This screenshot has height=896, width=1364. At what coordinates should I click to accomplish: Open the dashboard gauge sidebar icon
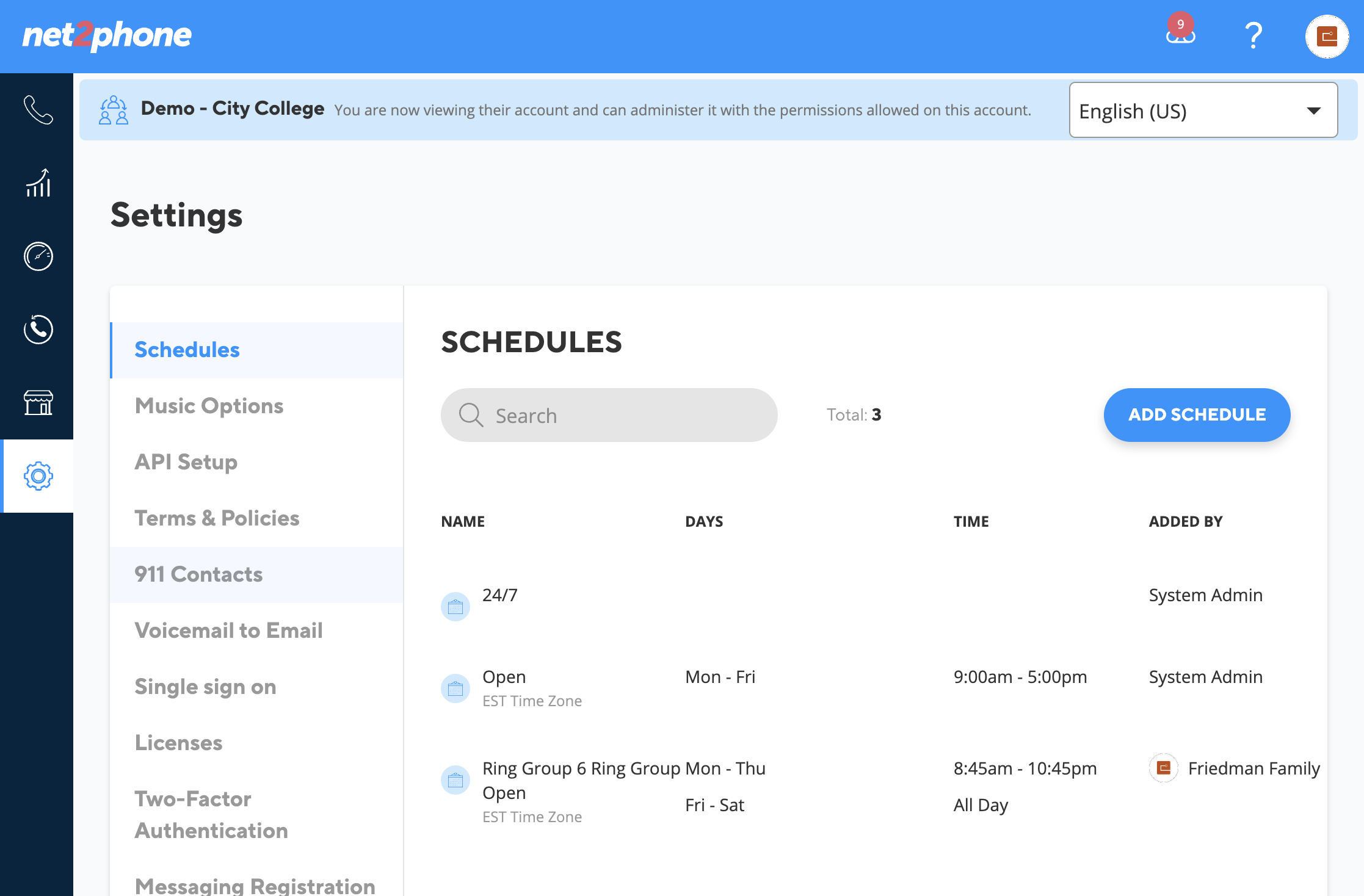pyautogui.click(x=38, y=256)
